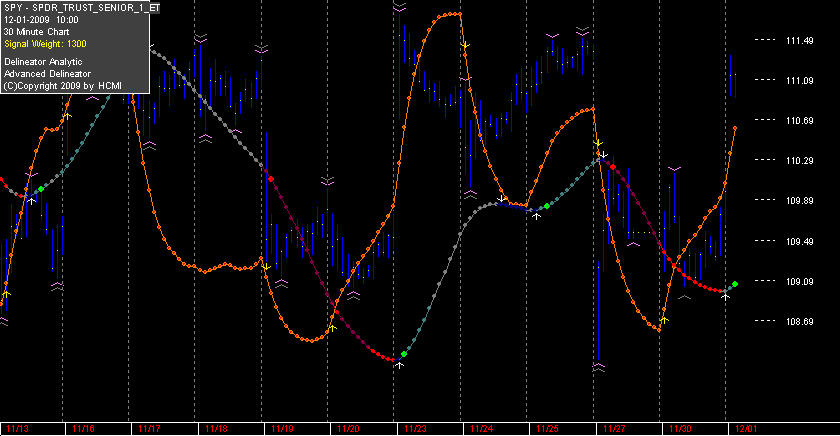Select the 11/19 date on the time axis
This screenshot has height=436, width=840.
[x=282, y=429]
